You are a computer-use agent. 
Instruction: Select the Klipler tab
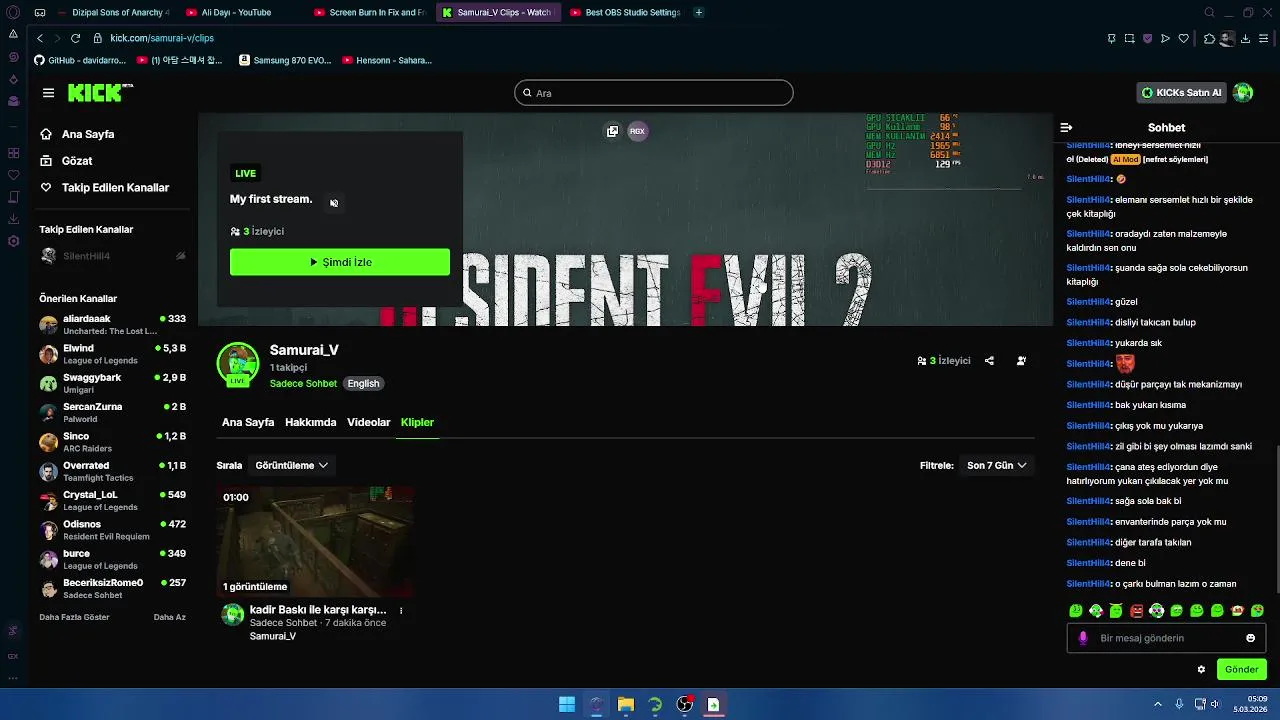click(x=417, y=422)
